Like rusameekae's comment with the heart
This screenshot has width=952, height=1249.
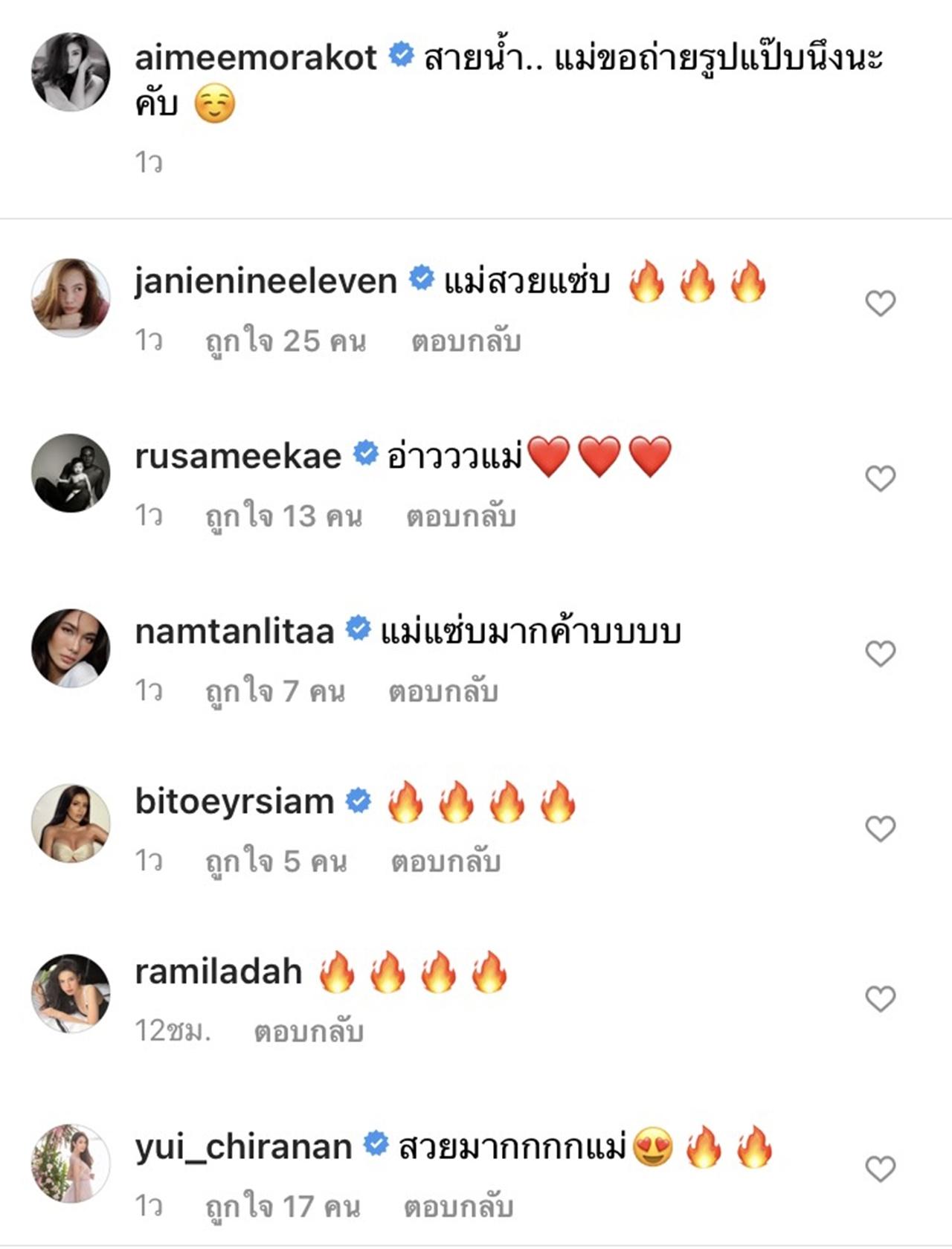pos(881,478)
